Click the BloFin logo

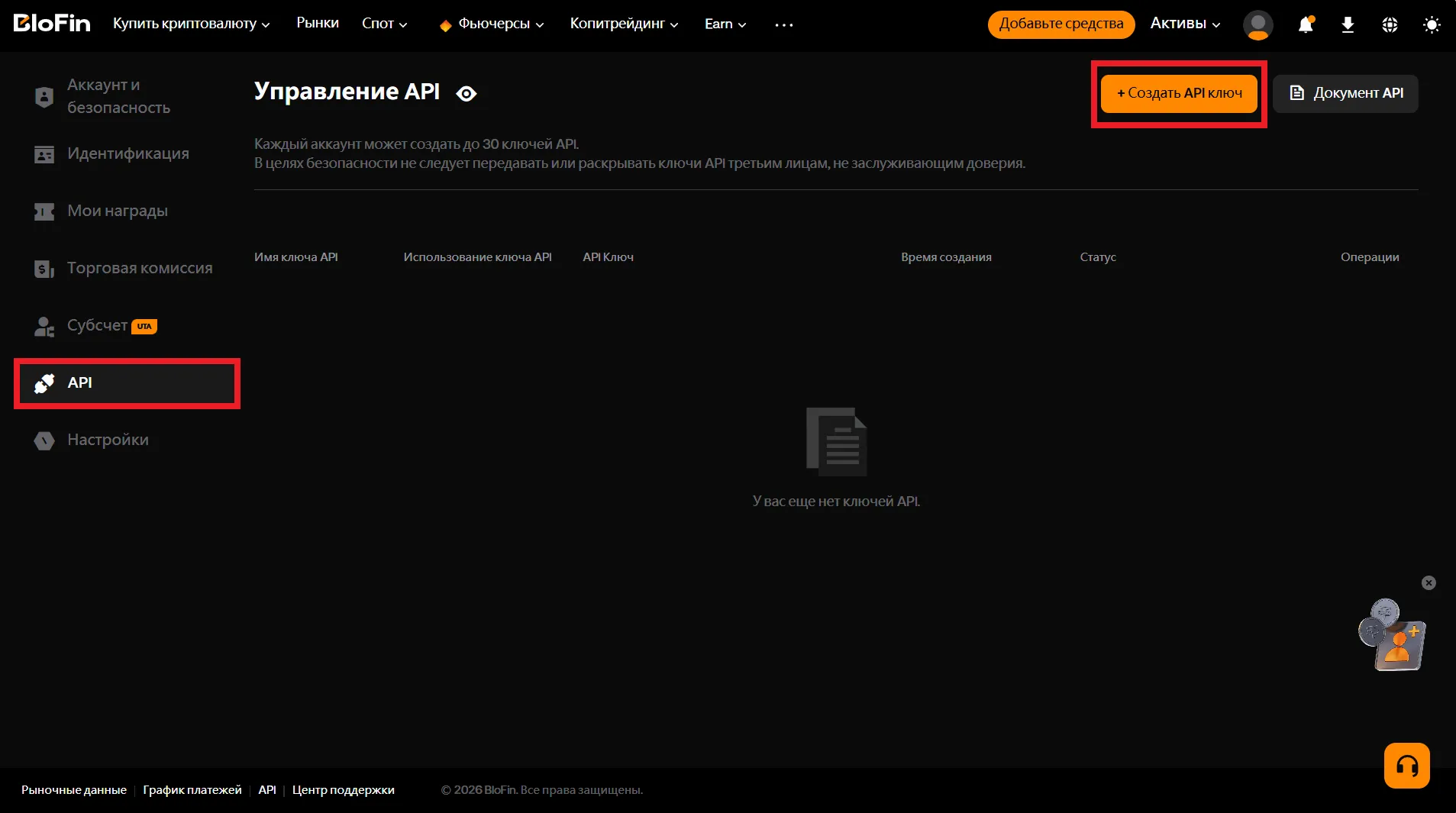(52, 24)
